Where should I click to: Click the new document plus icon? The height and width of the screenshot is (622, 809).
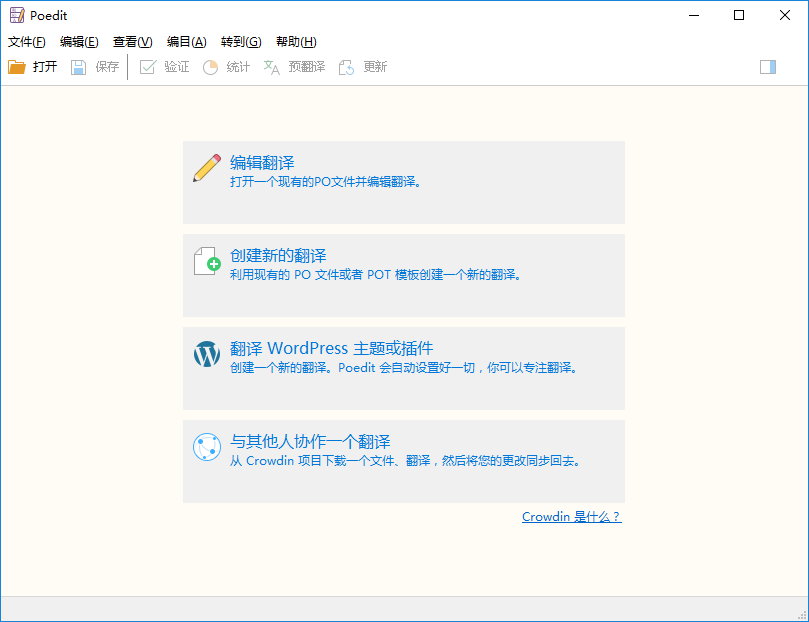[207, 260]
